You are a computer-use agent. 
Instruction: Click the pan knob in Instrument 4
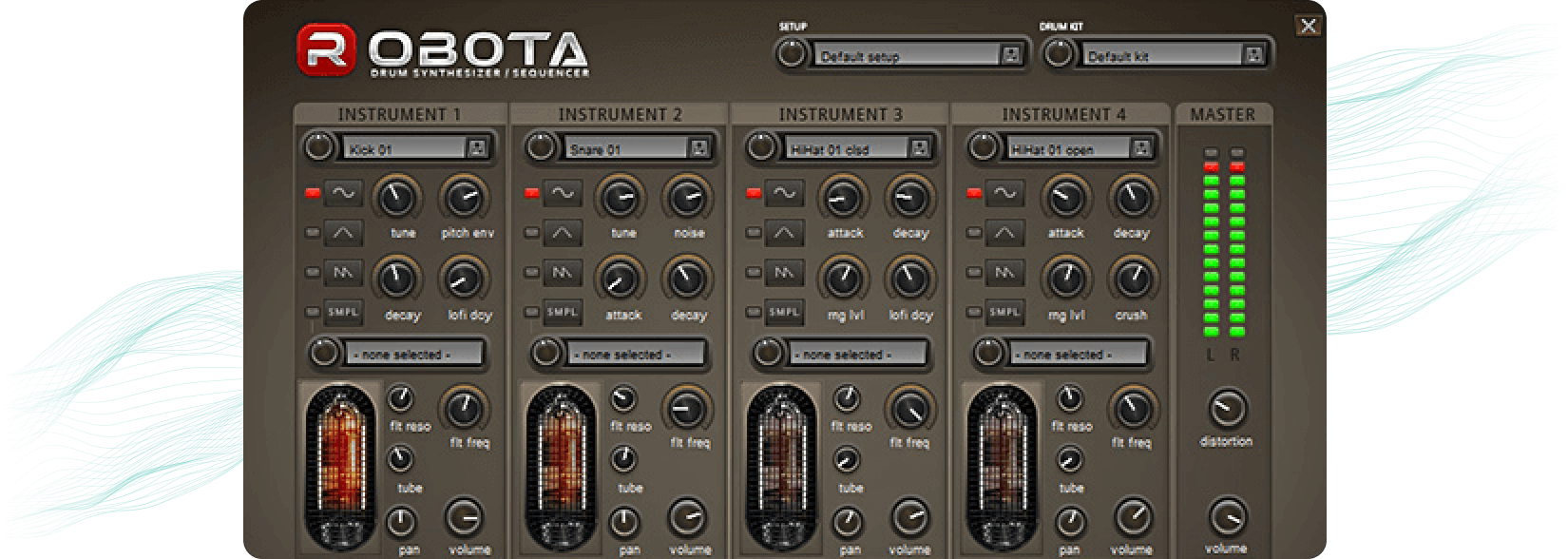point(1070,521)
